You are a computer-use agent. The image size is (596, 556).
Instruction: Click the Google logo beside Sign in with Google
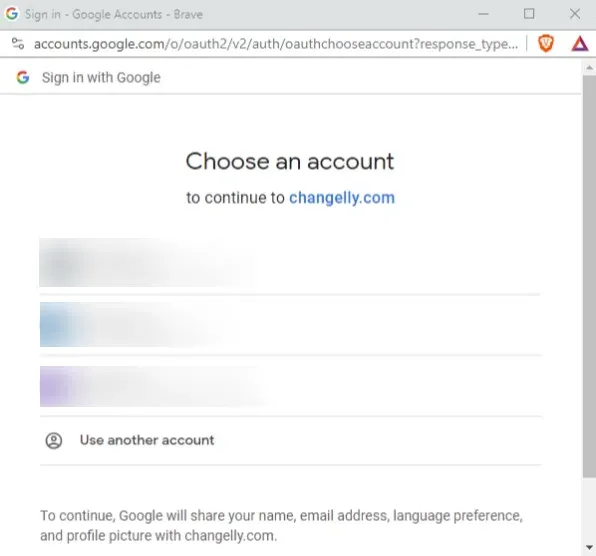point(23,77)
